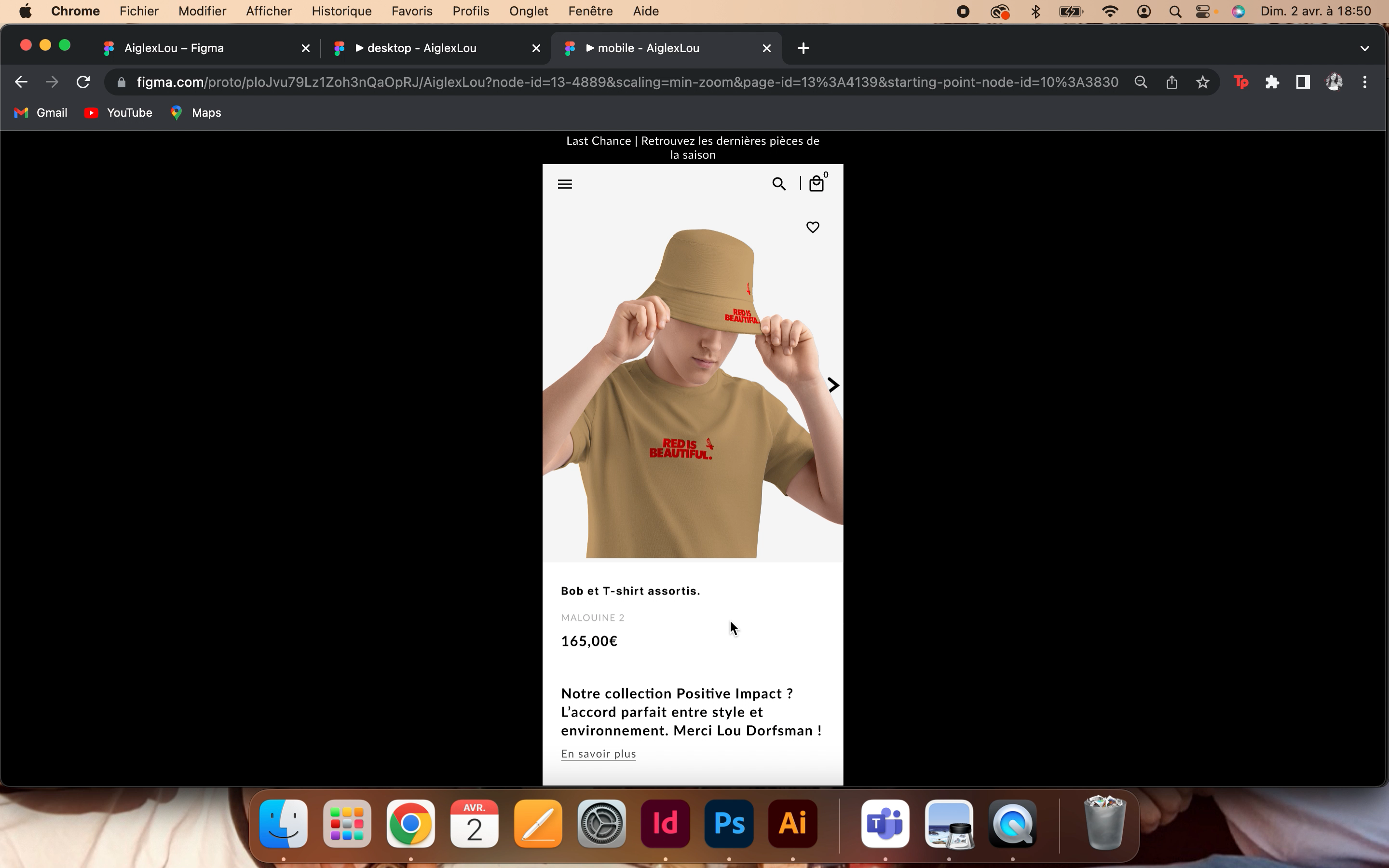Open Photoshop from the Dock
1389x868 pixels.
[x=728, y=824]
